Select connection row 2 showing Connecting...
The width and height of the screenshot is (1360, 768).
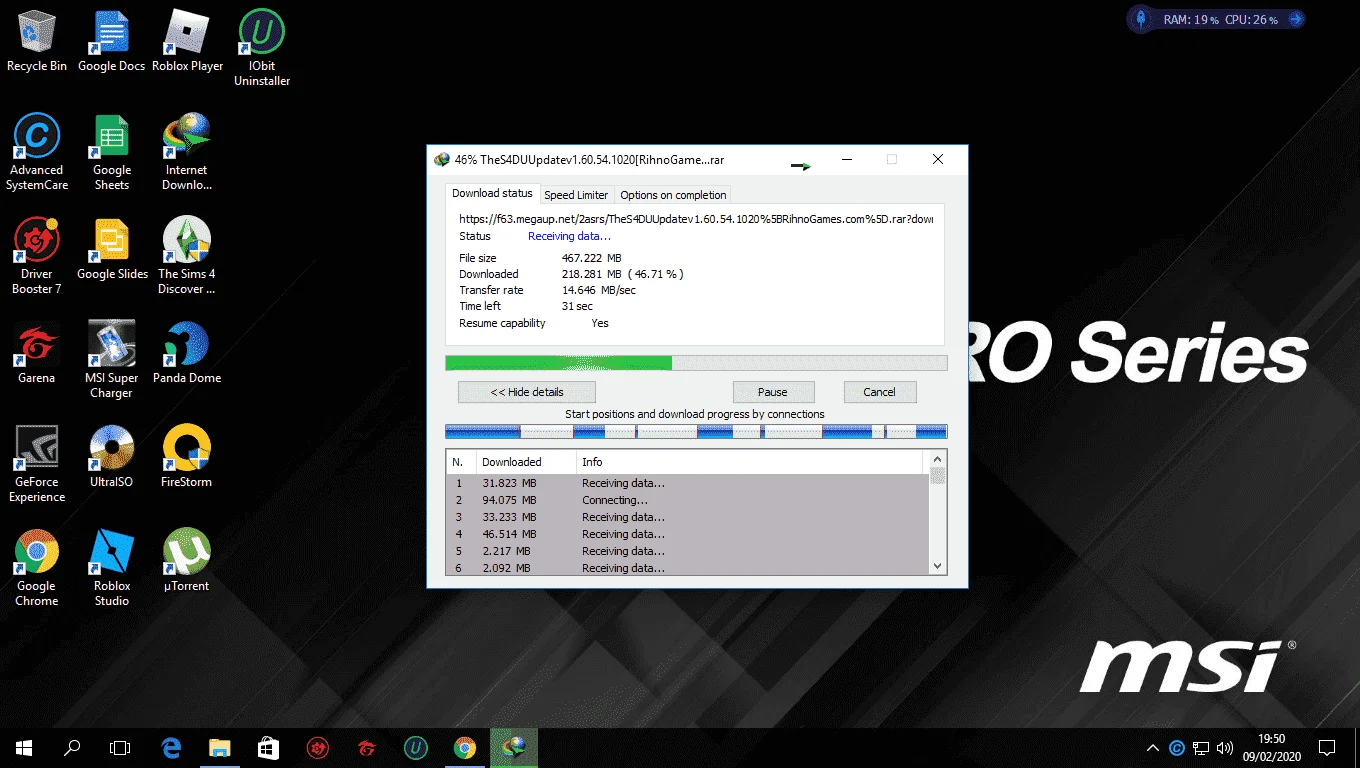(688, 500)
